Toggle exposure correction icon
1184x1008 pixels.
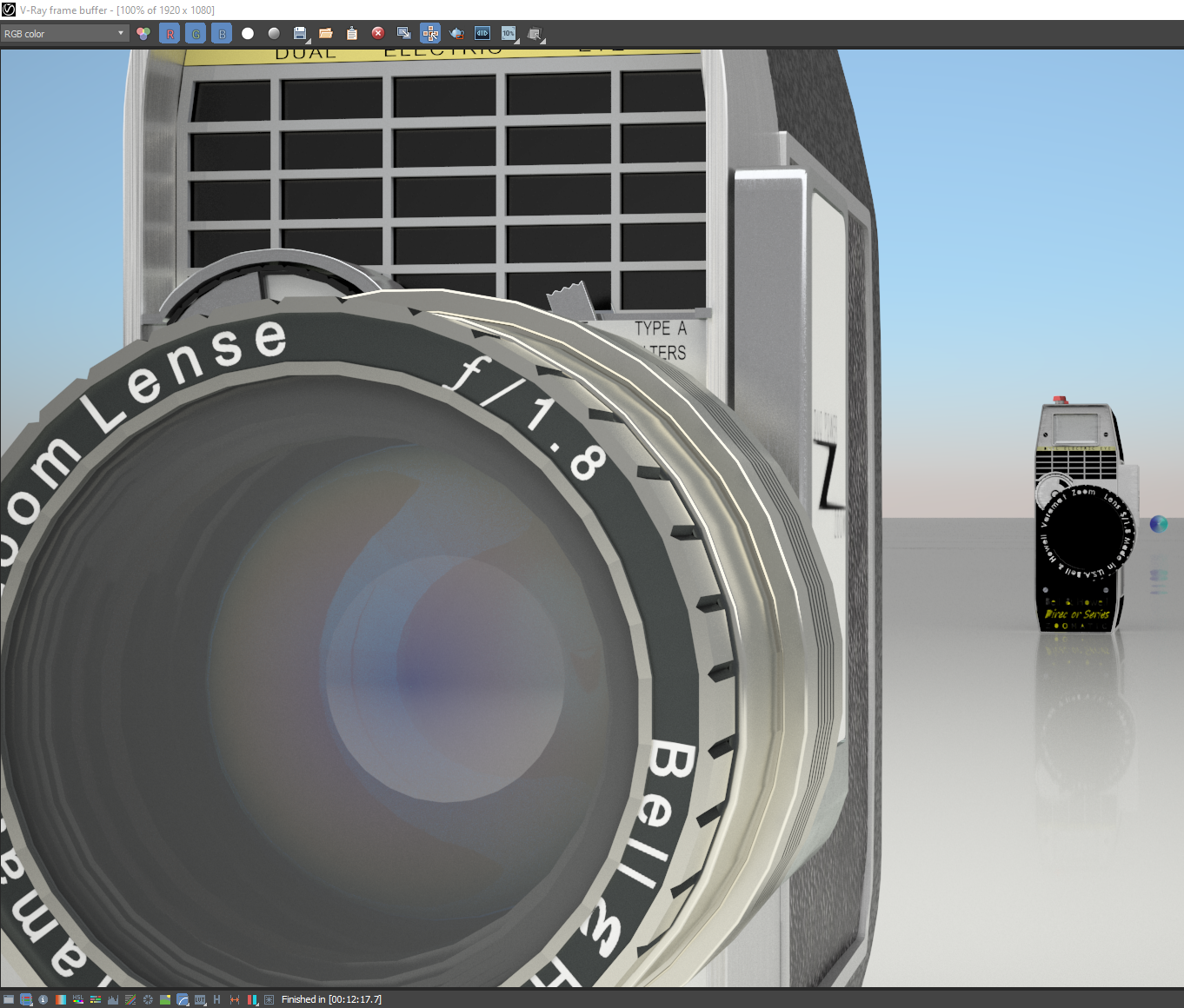coord(148,999)
